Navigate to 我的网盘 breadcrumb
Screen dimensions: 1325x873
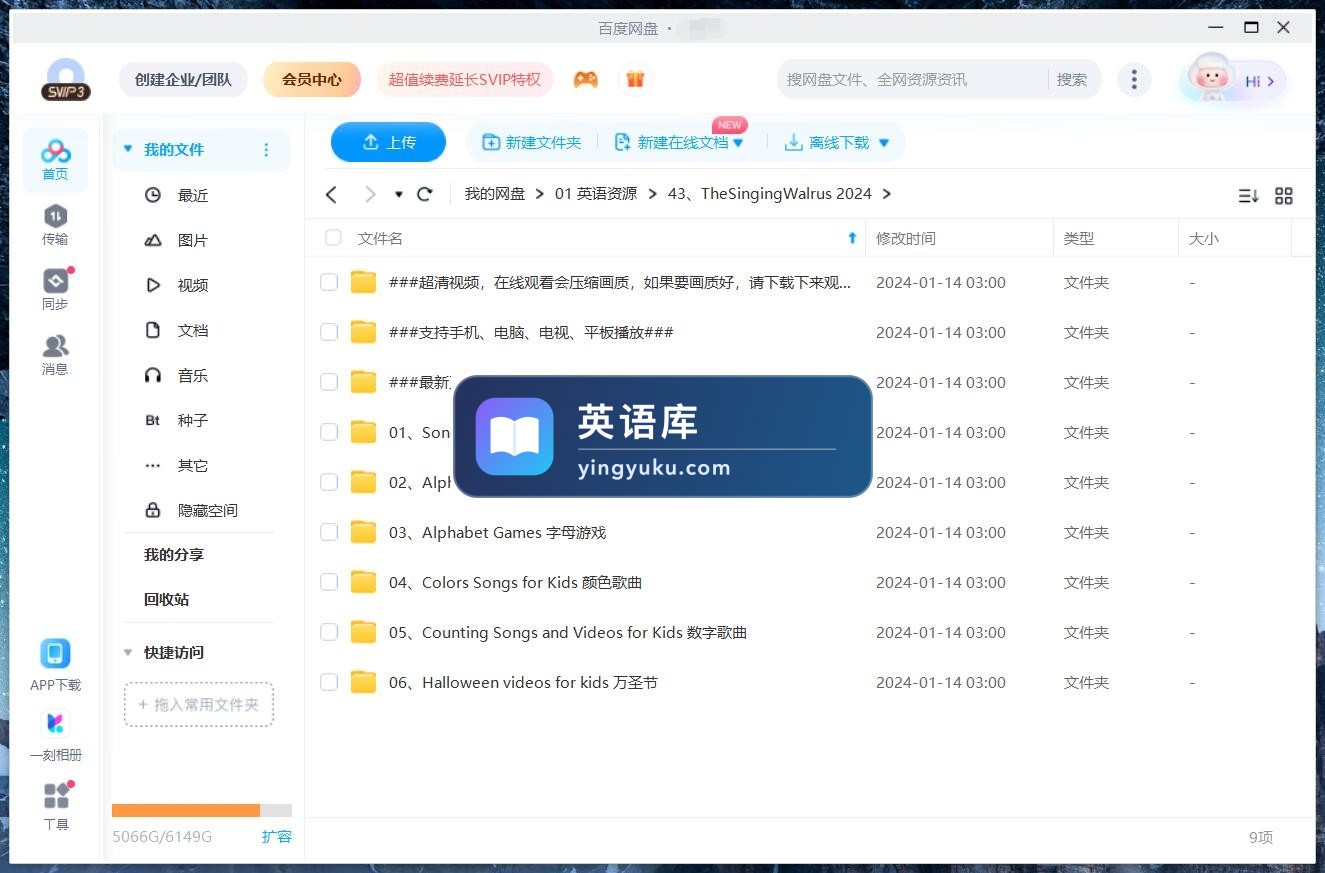click(495, 194)
